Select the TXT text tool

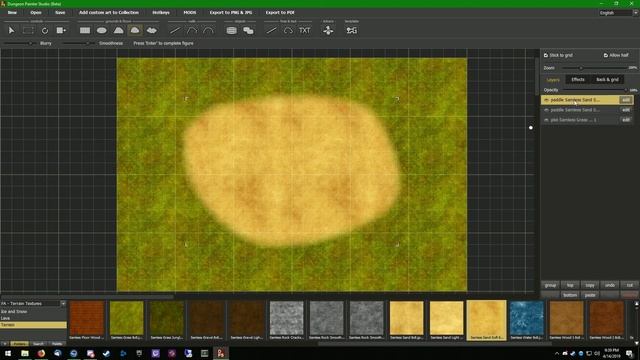pyautogui.click(x=305, y=31)
